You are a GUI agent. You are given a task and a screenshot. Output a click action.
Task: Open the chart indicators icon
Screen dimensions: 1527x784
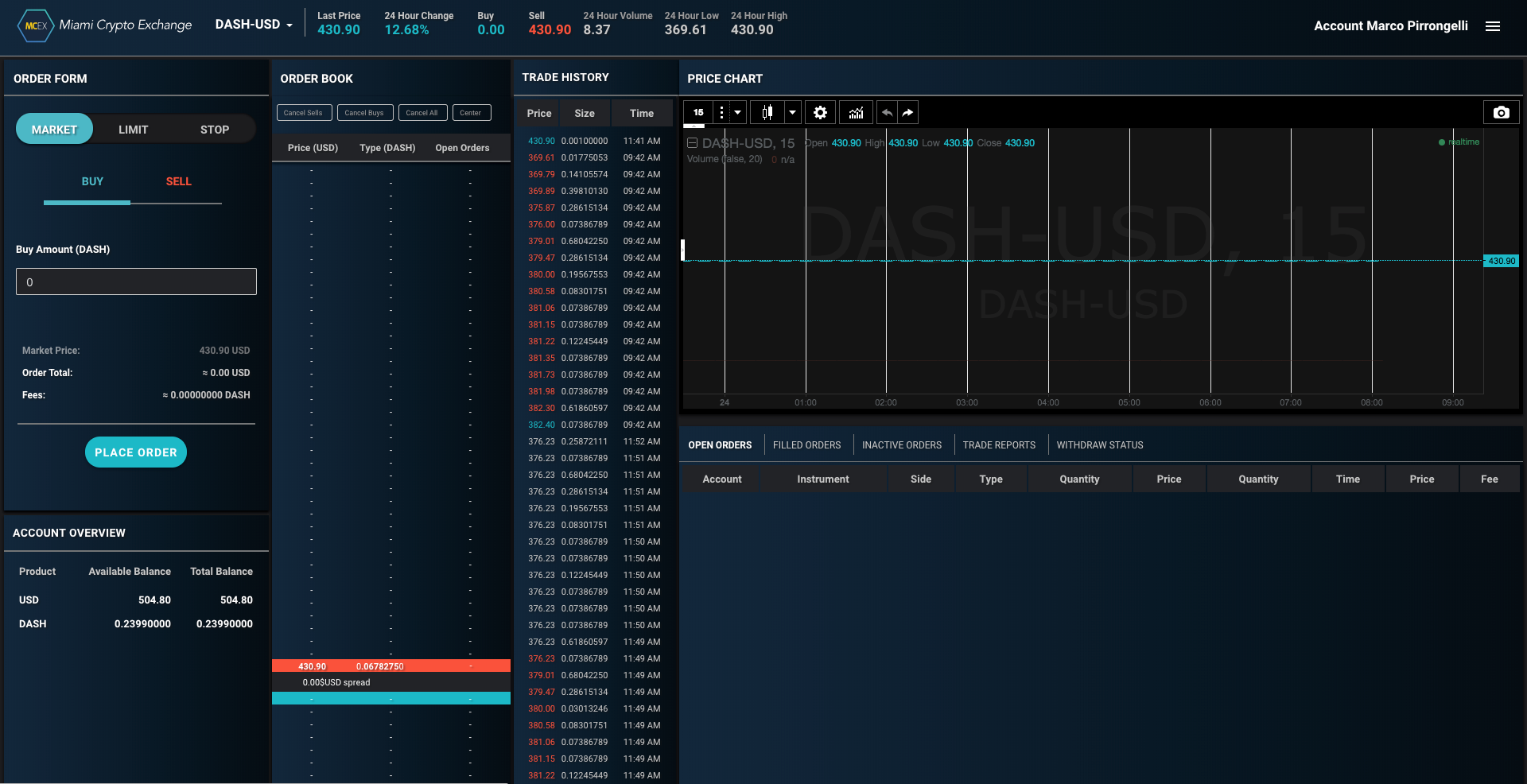(856, 112)
